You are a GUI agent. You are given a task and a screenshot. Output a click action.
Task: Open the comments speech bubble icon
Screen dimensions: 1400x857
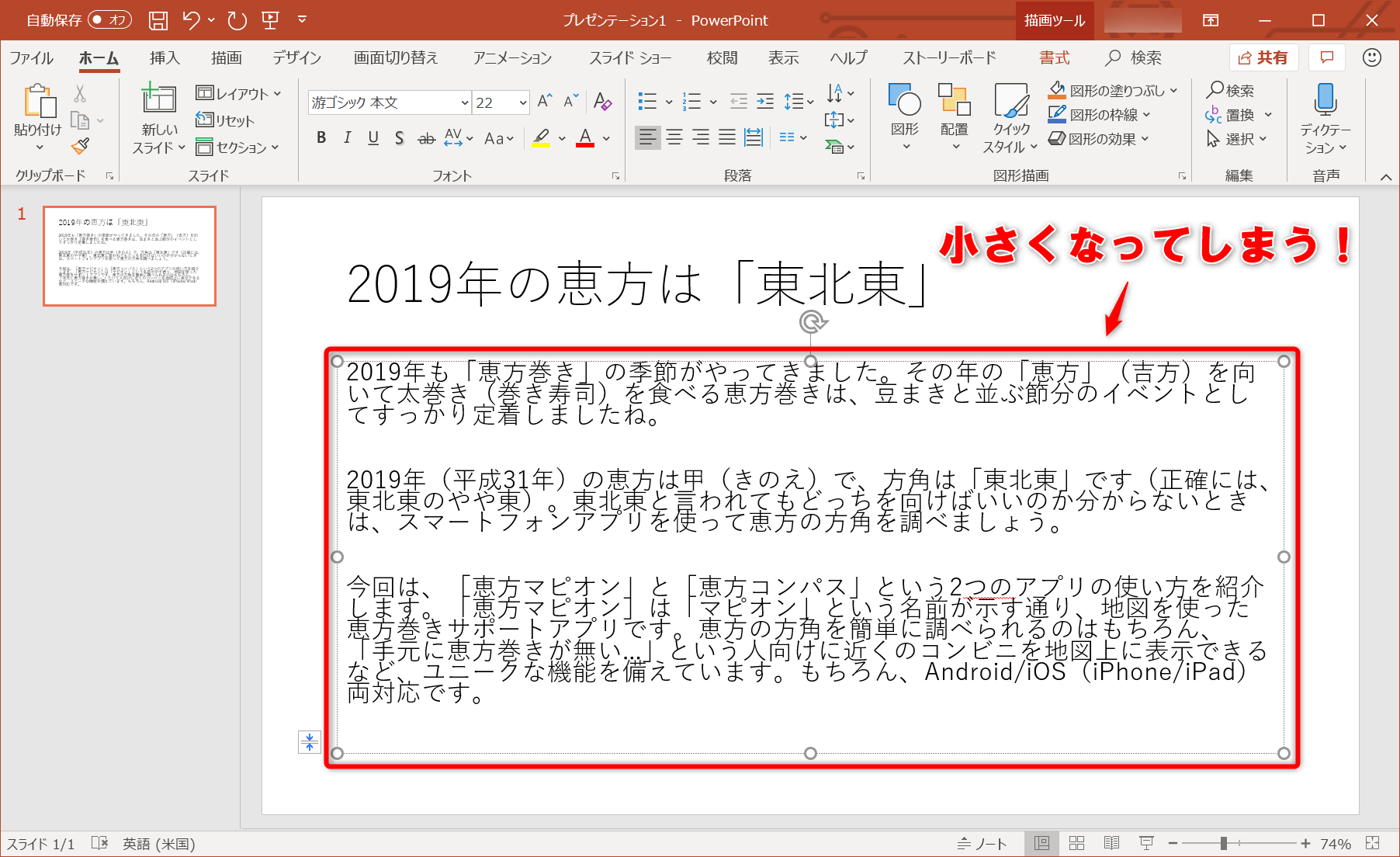1327,57
